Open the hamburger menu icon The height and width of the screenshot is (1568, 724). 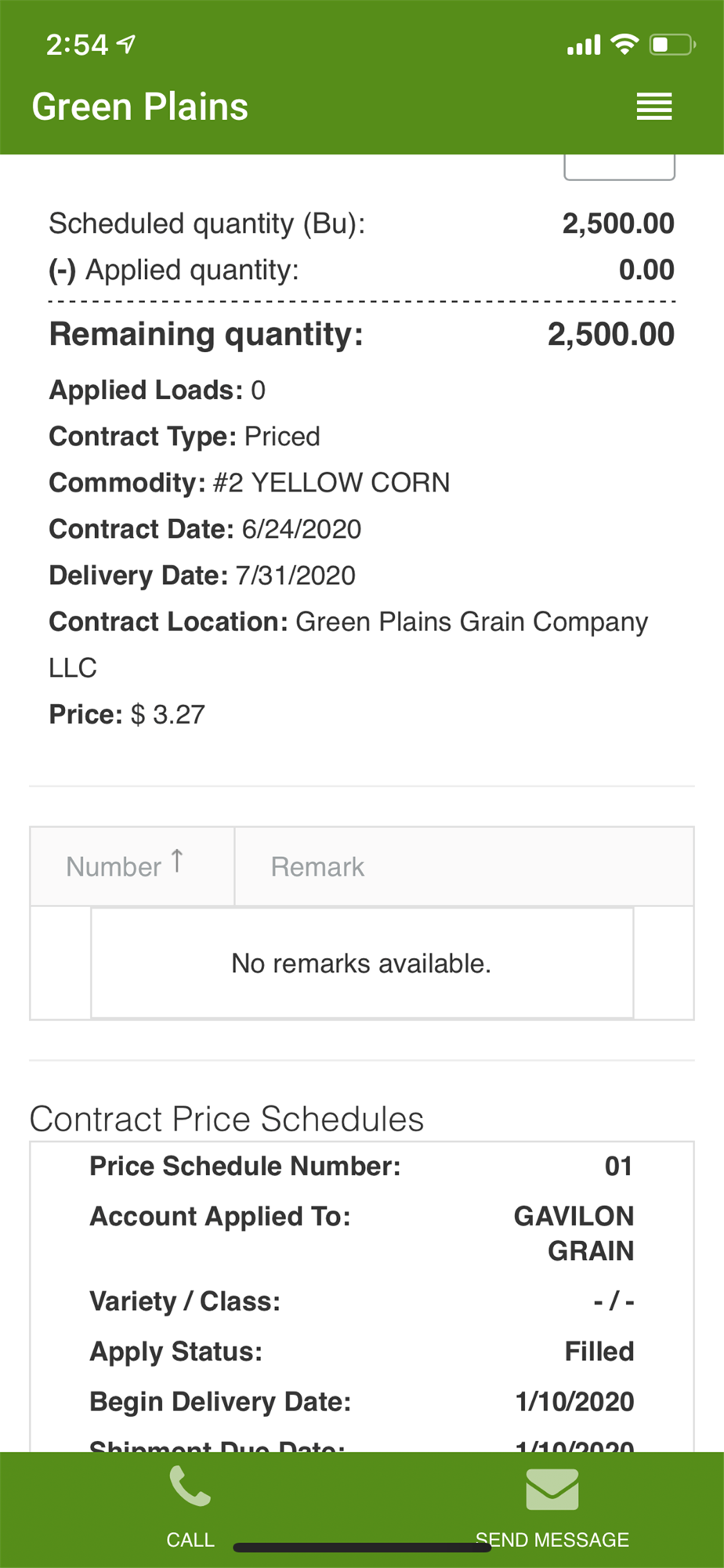pos(653,107)
